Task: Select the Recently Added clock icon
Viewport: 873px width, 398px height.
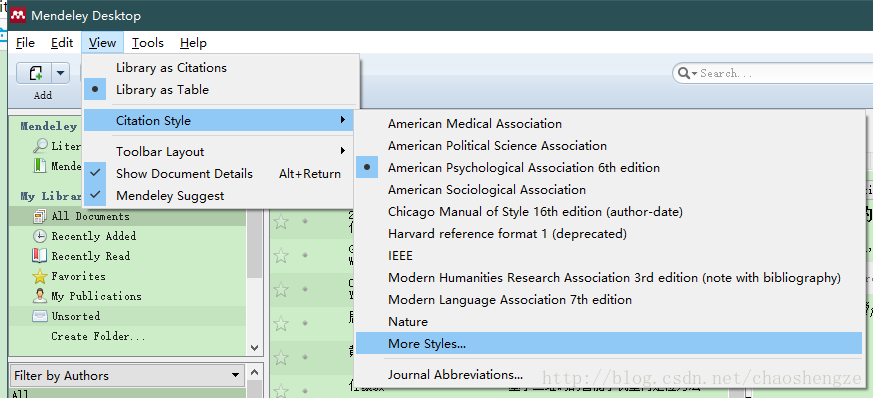Action: pyautogui.click(x=40, y=236)
